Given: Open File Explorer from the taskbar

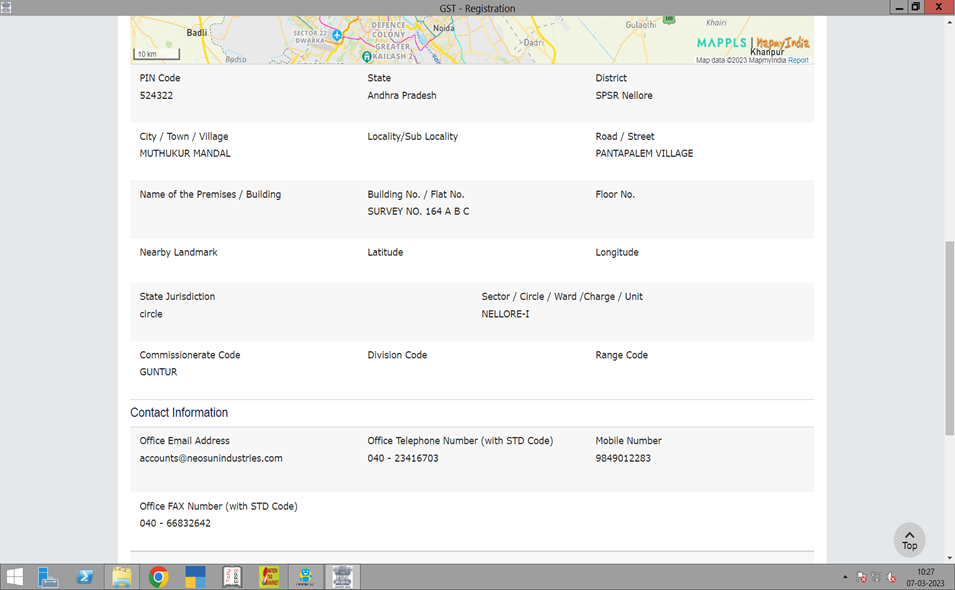Looking at the screenshot, I should (x=122, y=577).
